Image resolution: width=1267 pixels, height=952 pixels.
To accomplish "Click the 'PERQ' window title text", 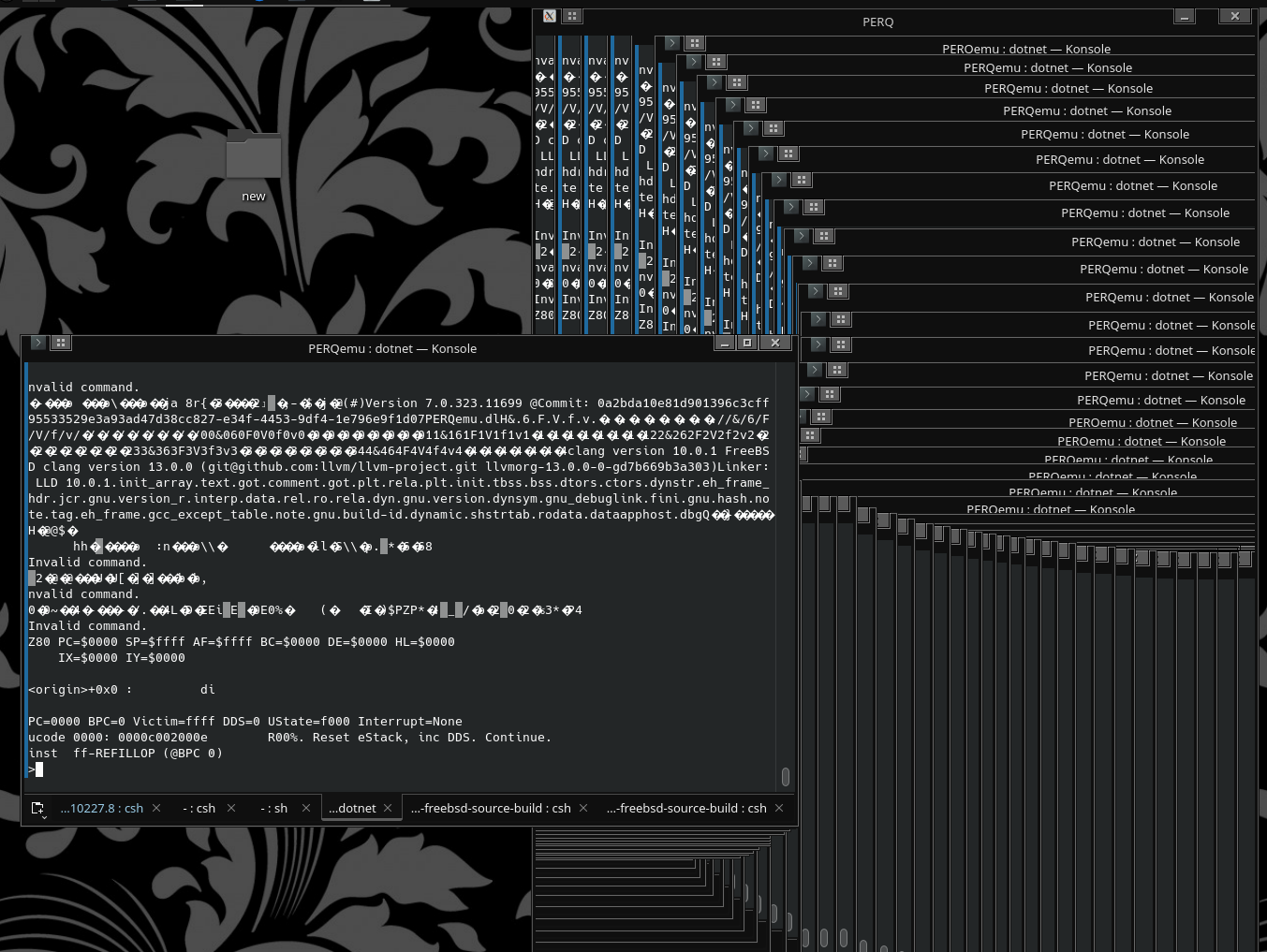I will 877,22.
